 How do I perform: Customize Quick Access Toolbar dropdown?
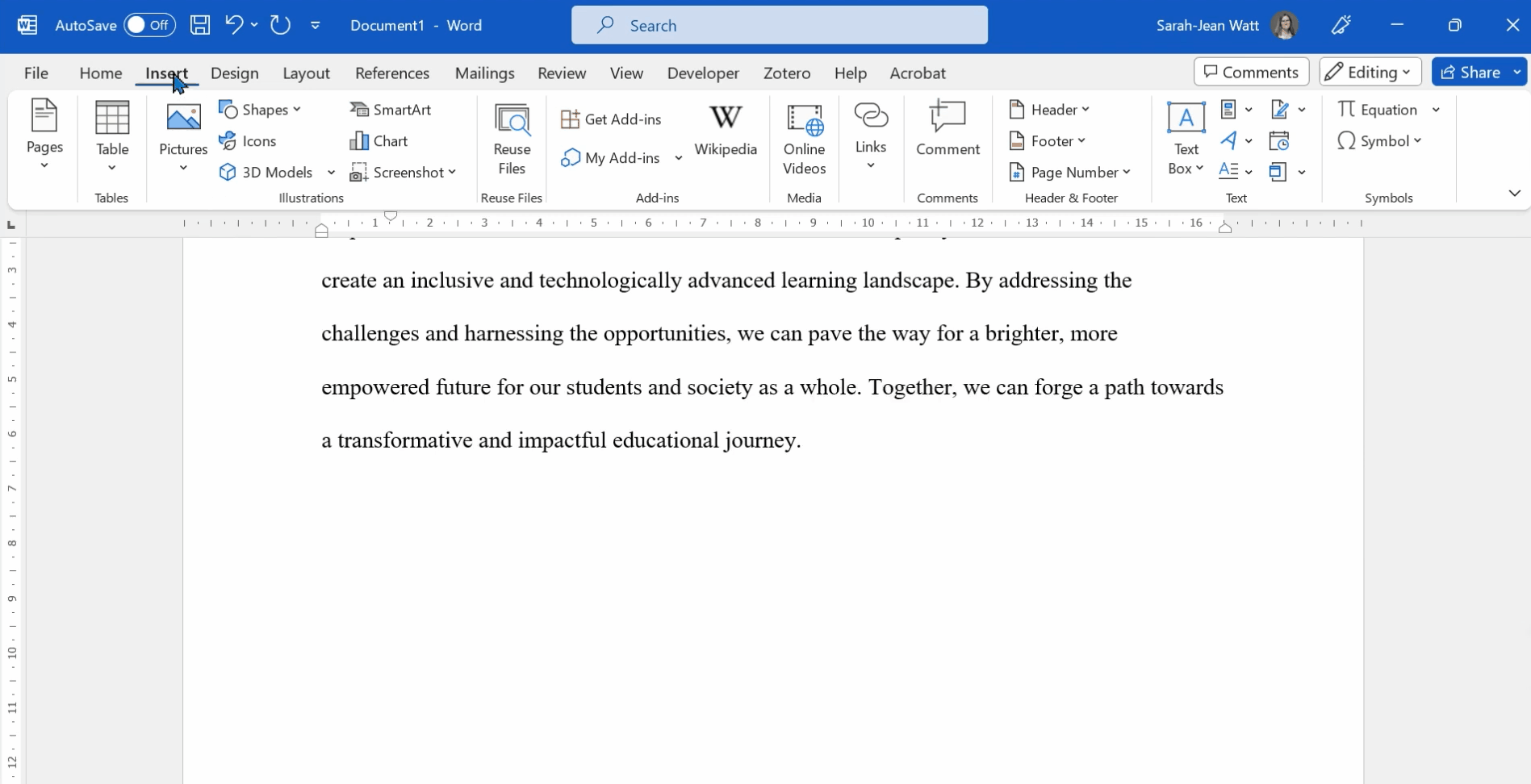coord(316,25)
